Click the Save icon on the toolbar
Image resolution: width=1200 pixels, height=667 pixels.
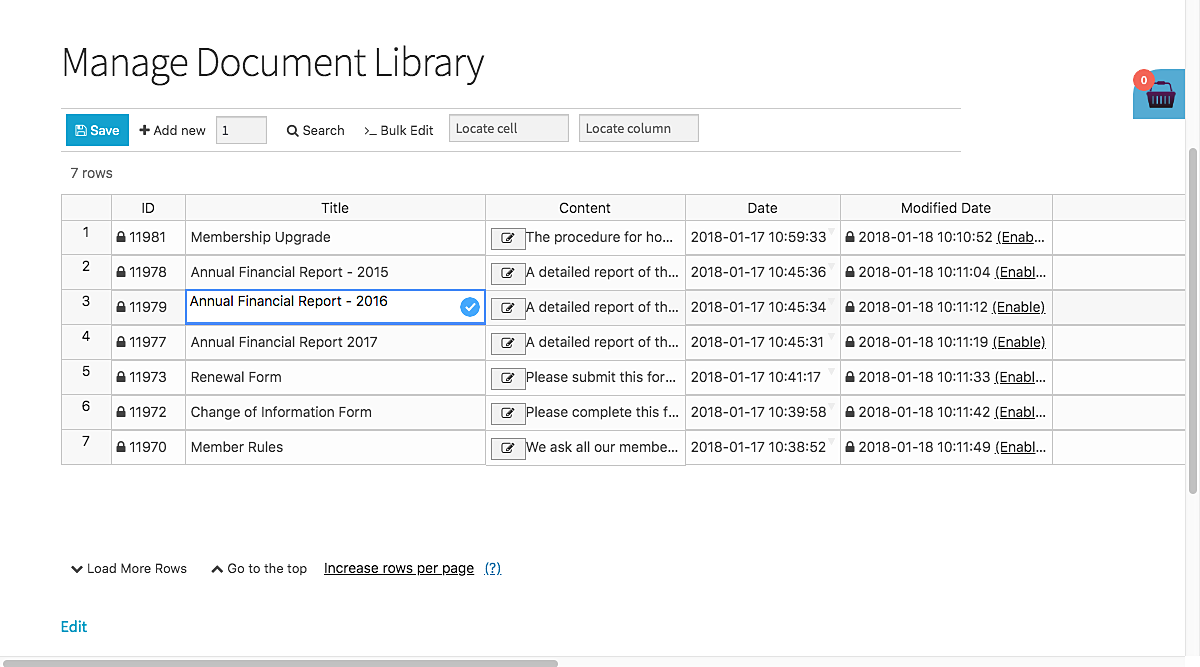pos(84,130)
